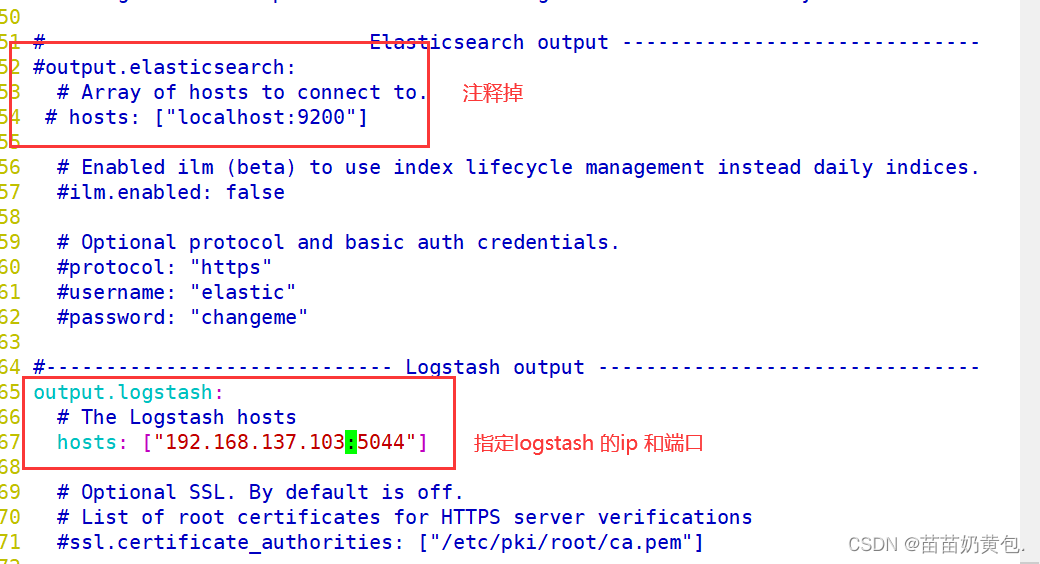This screenshot has width=1040, height=564.
Task: Click the 'hosts:' key under output.logstash
Action: click(92, 442)
